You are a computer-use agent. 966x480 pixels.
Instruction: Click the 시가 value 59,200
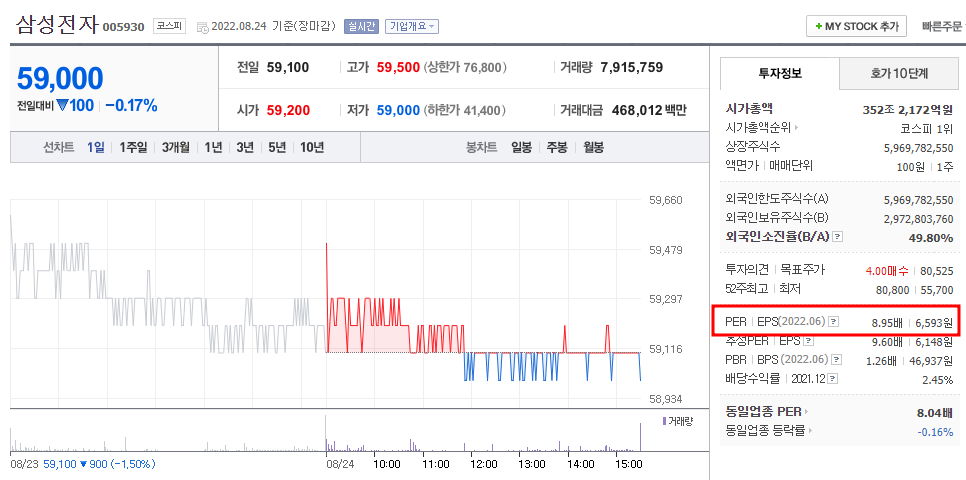pos(288,111)
